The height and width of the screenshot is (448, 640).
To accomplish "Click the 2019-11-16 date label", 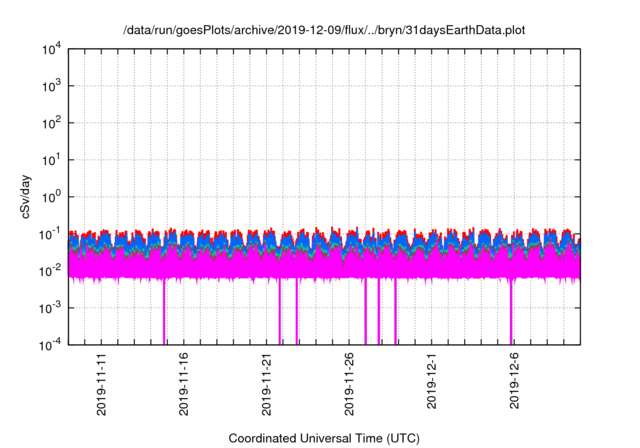I will (x=184, y=384).
